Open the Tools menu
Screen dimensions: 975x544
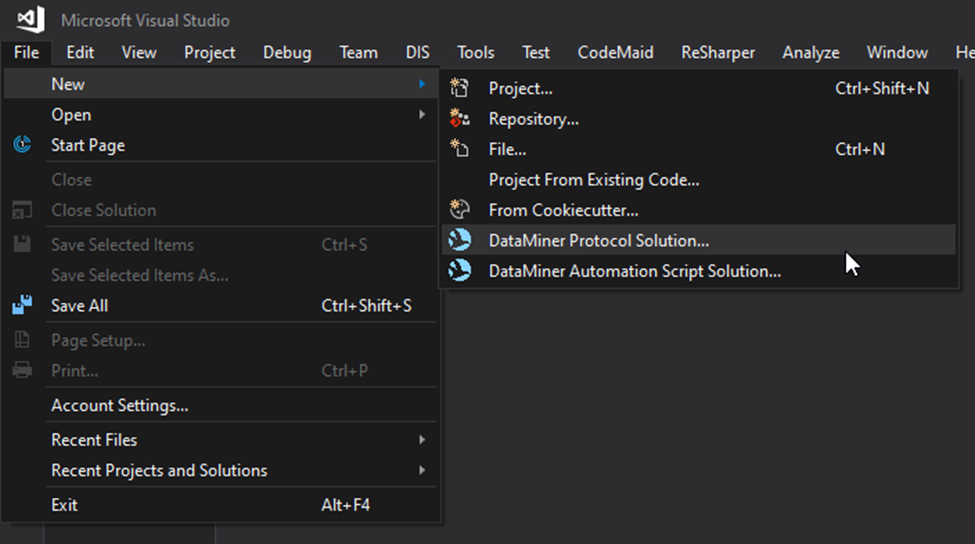click(x=476, y=52)
